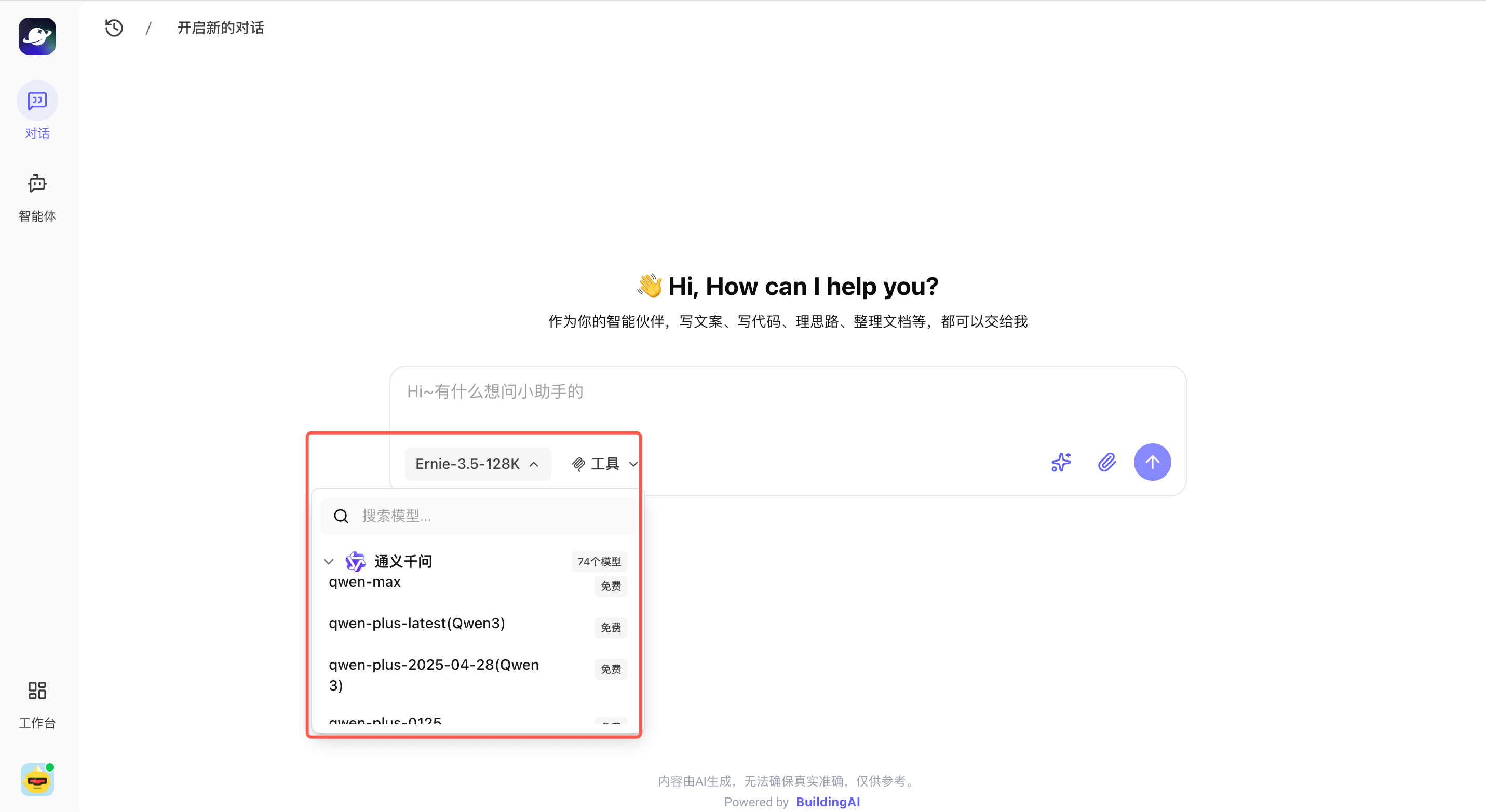Choose qwen-plus-2025-04-28(Qwen3) model
The image size is (1486, 812).
tap(434, 674)
